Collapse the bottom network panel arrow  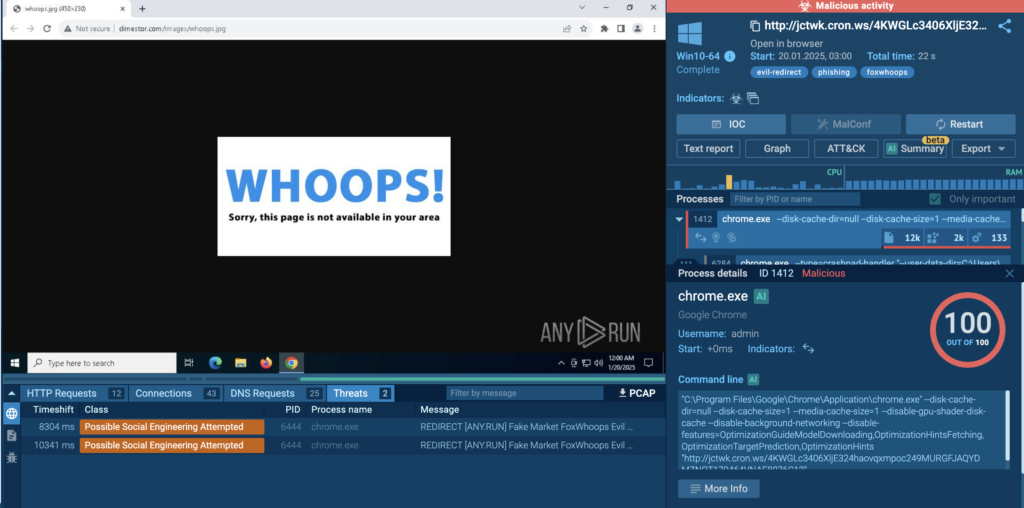(x=10, y=393)
